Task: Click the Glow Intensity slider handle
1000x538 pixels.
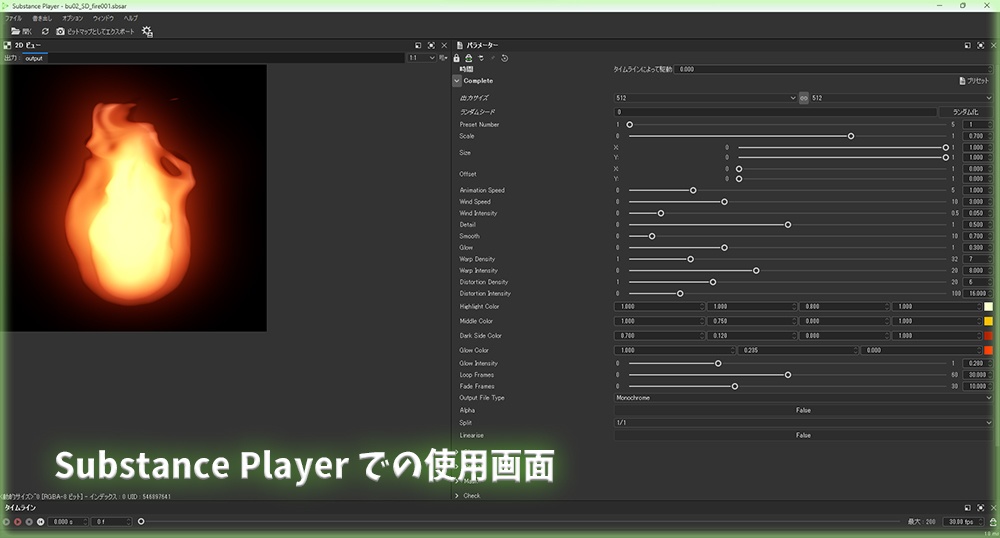Action: tap(718, 363)
